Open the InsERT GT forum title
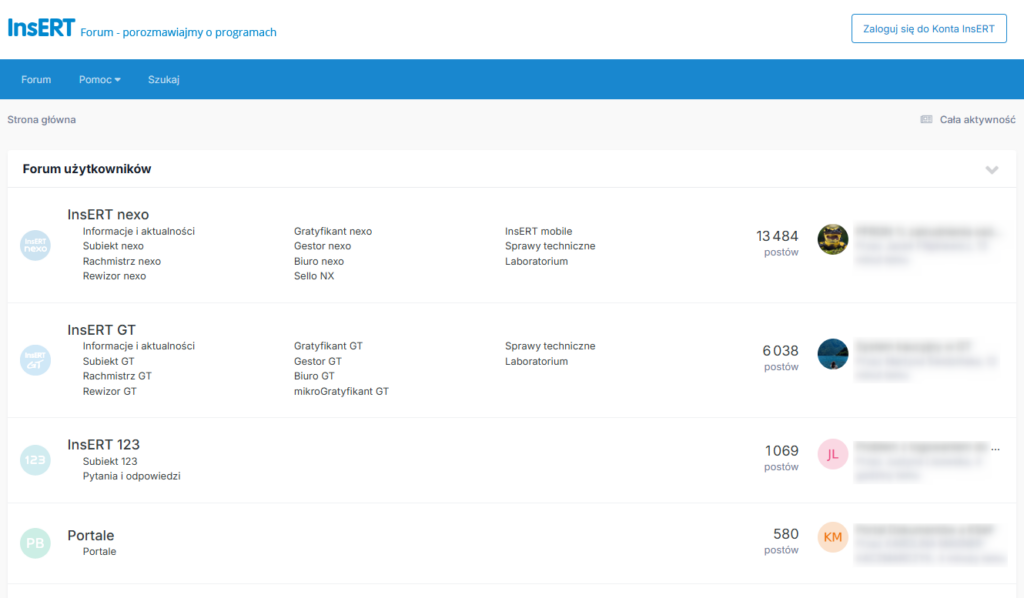This screenshot has height=598, width=1024. point(101,330)
